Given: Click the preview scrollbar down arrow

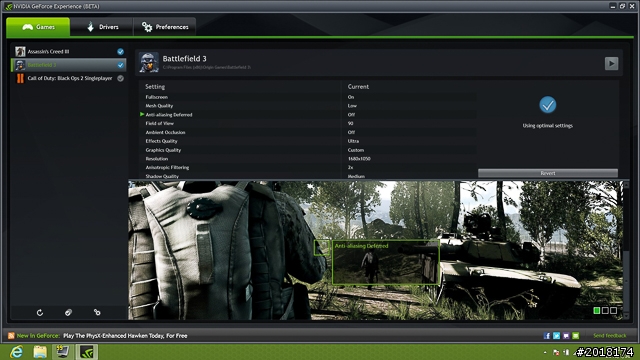Looking at the screenshot, I should [626, 316].
